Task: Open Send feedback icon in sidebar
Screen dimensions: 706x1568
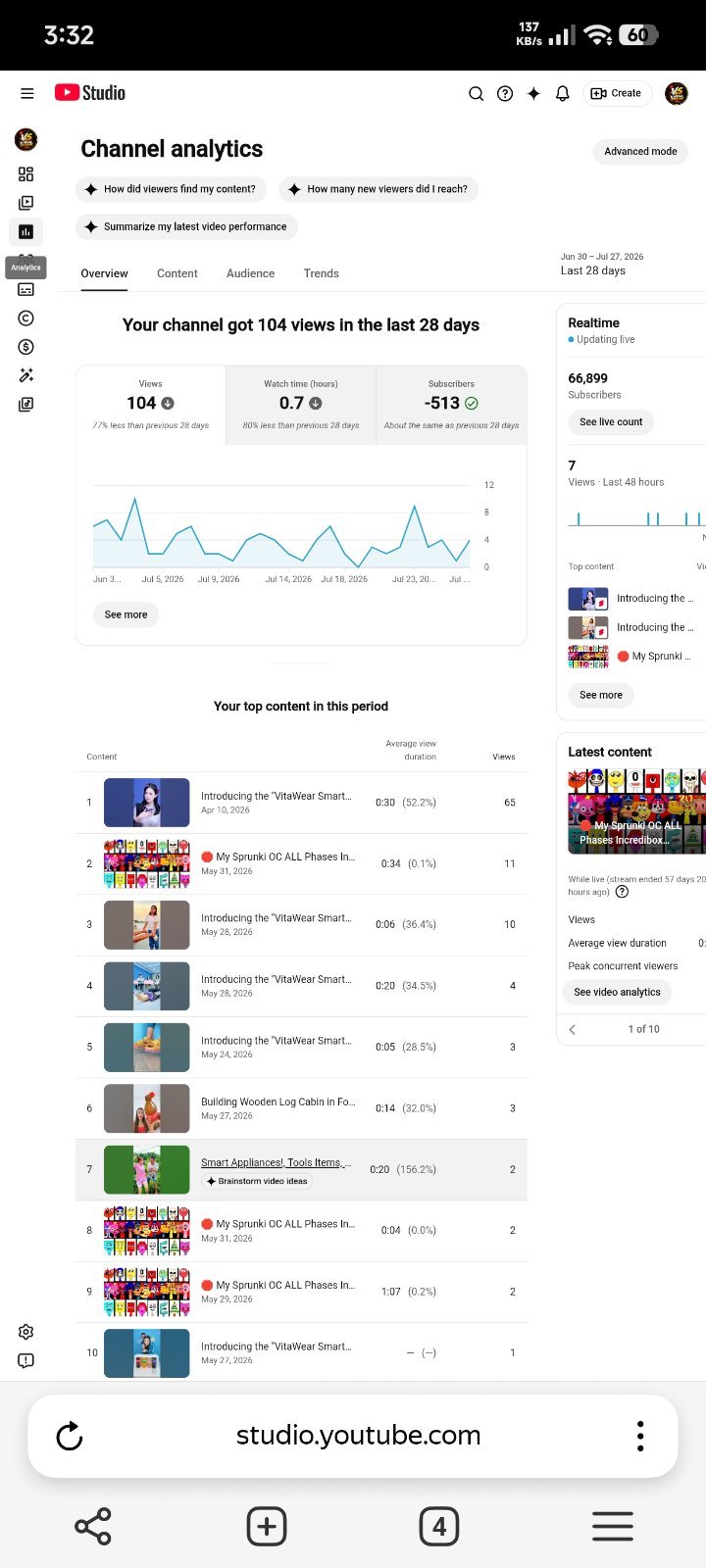Action: [x=26, y=1360]
